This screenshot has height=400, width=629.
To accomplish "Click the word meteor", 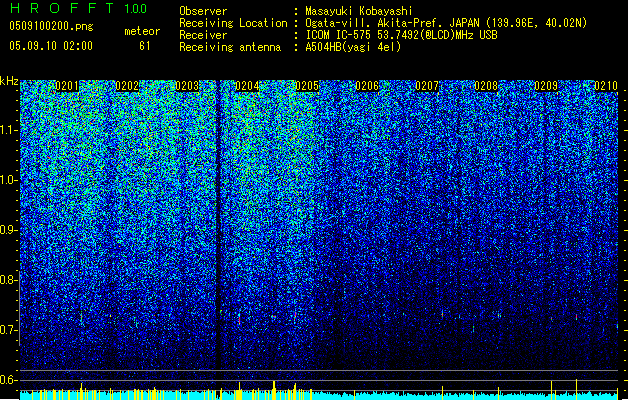I will pos(142,31).
